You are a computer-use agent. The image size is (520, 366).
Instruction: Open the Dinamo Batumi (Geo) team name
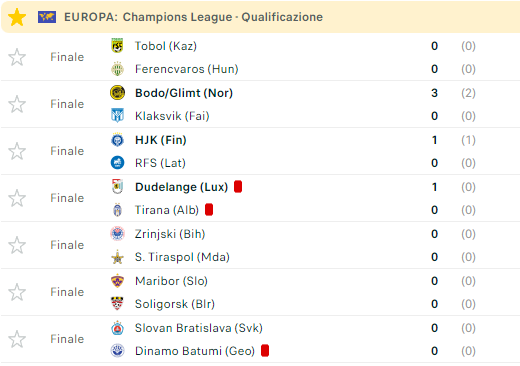click(195, 351)
